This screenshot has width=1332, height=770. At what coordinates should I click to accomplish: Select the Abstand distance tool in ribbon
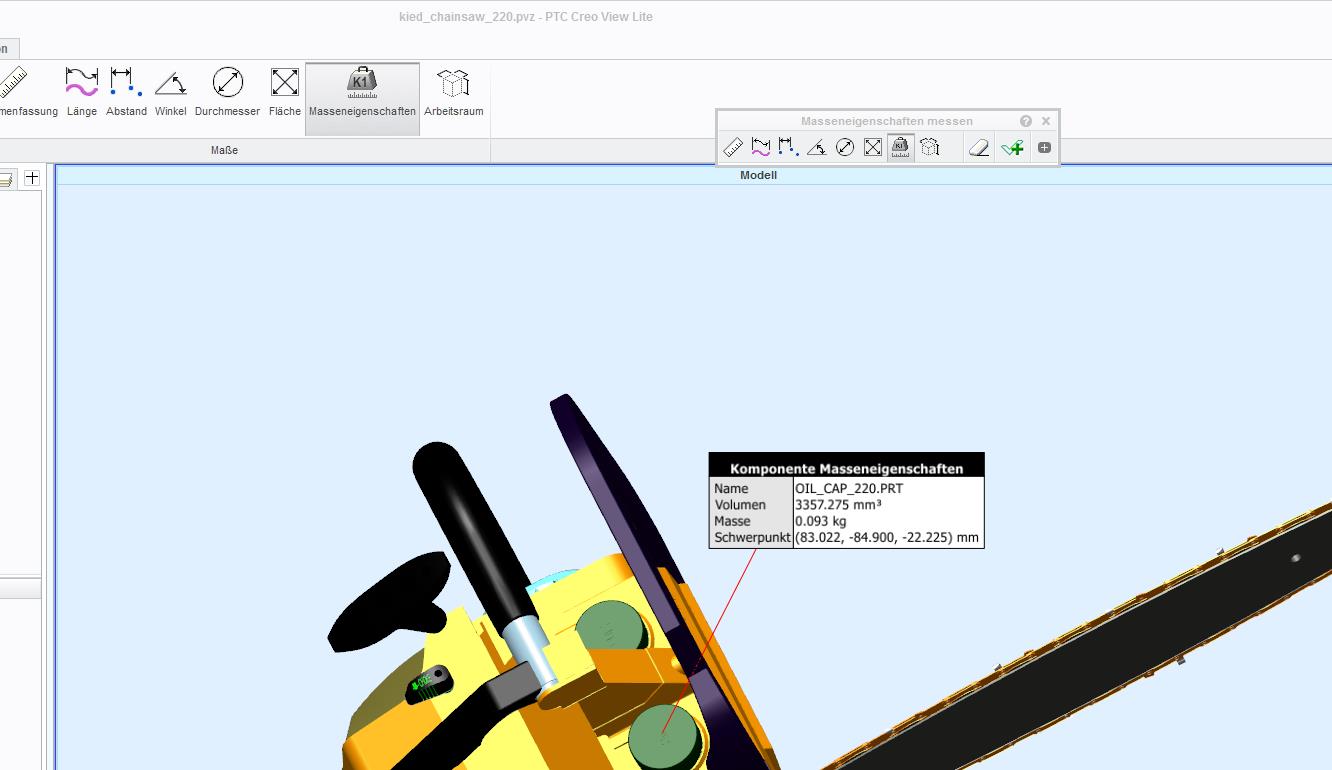pyautogui.click(x=126, y=92)
